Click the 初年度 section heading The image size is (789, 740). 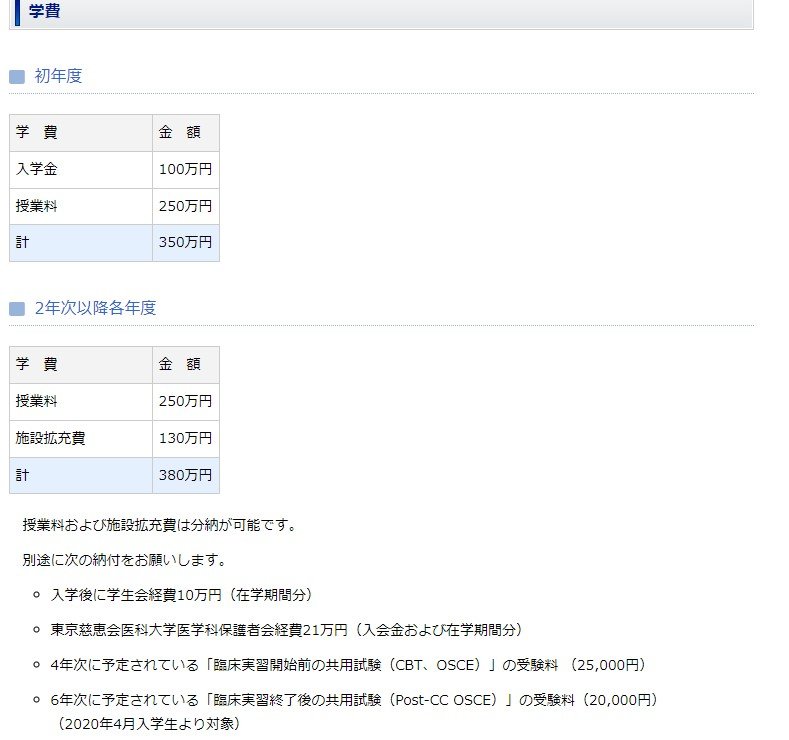pos(58,76)
